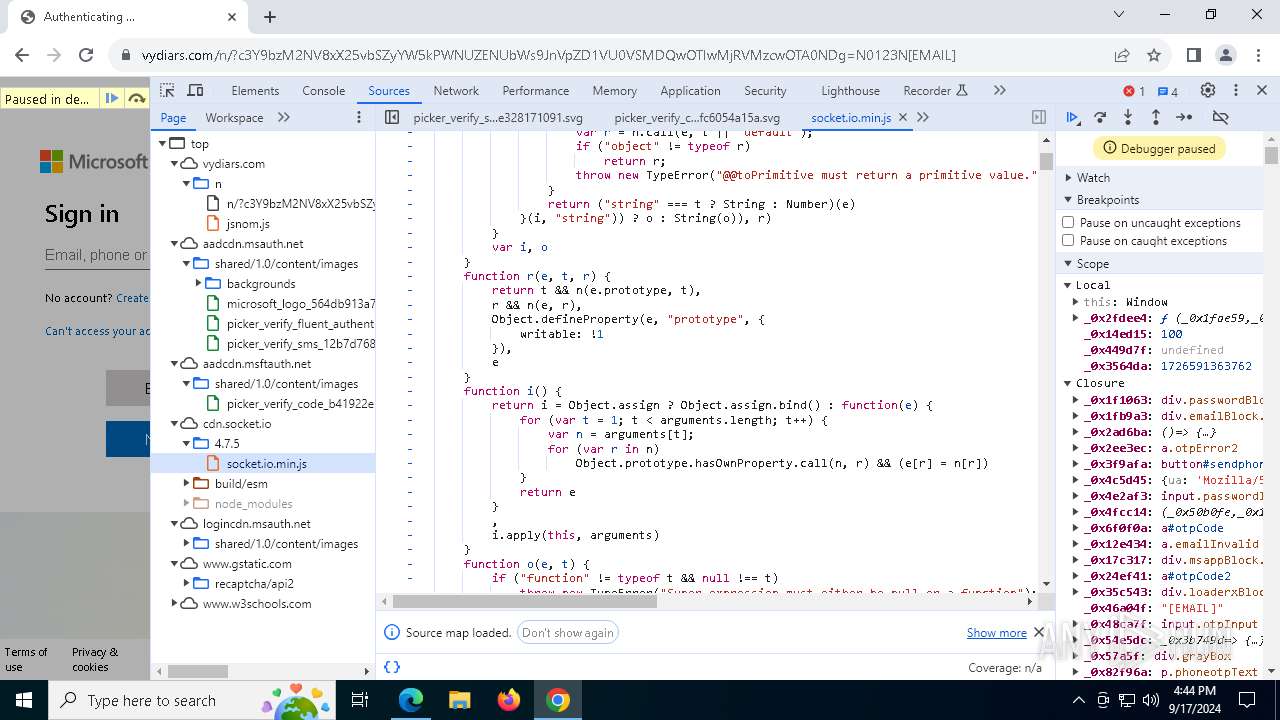Step over next function call
Screen dimensions: 1280x720
click(1100, 117)
